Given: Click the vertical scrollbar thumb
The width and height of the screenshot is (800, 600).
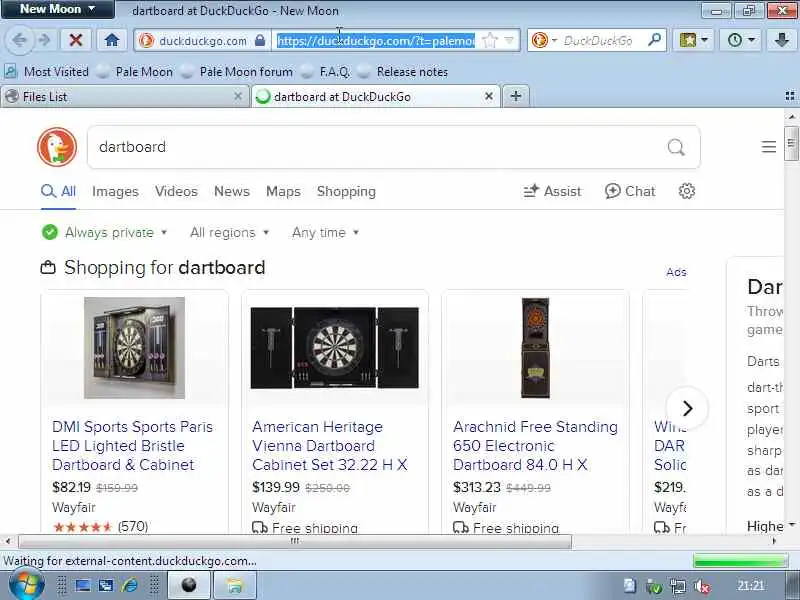Looking at the screenshot, I should (791, 143).
